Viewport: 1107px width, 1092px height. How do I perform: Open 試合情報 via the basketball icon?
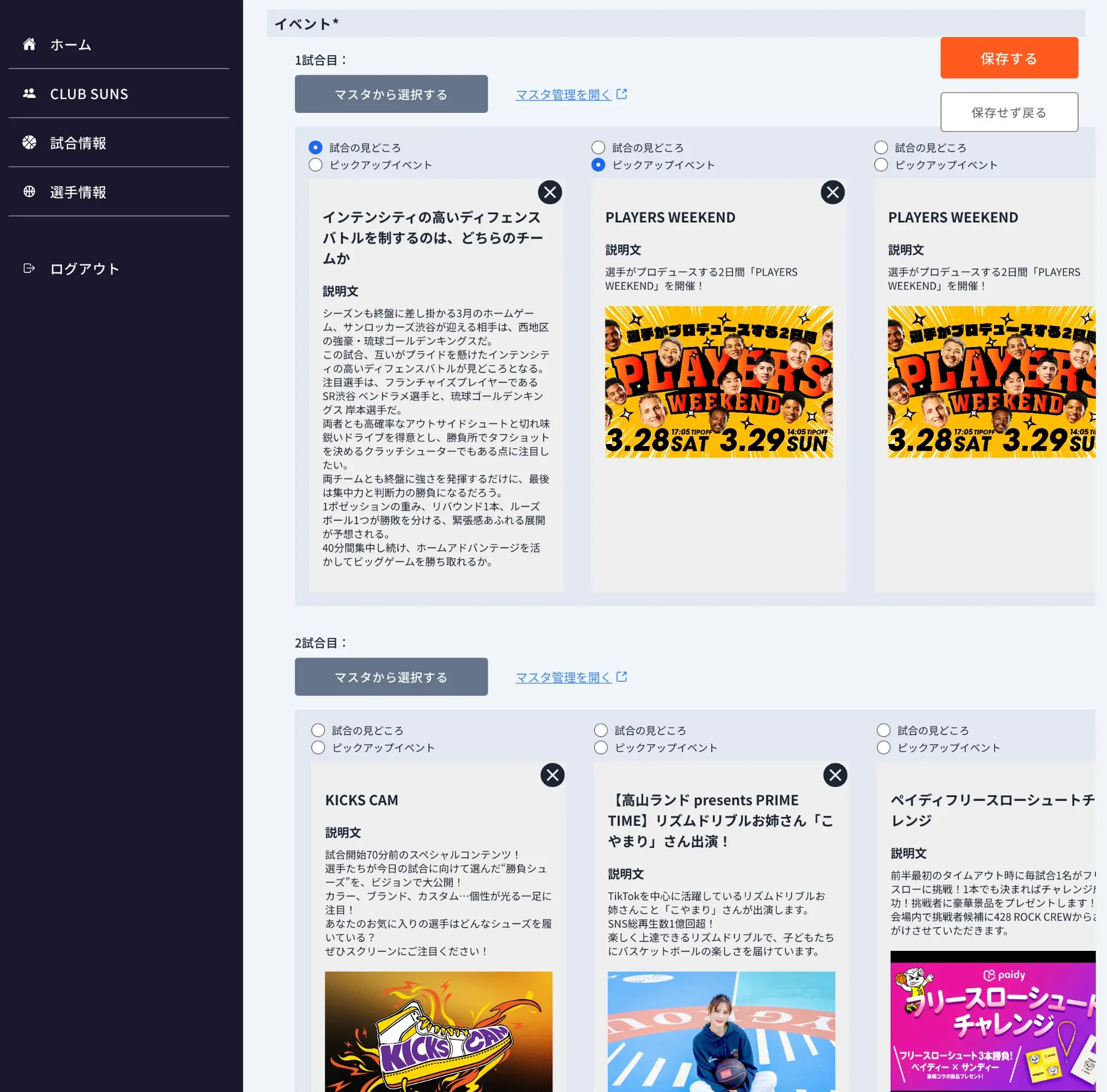click(30, 143)
